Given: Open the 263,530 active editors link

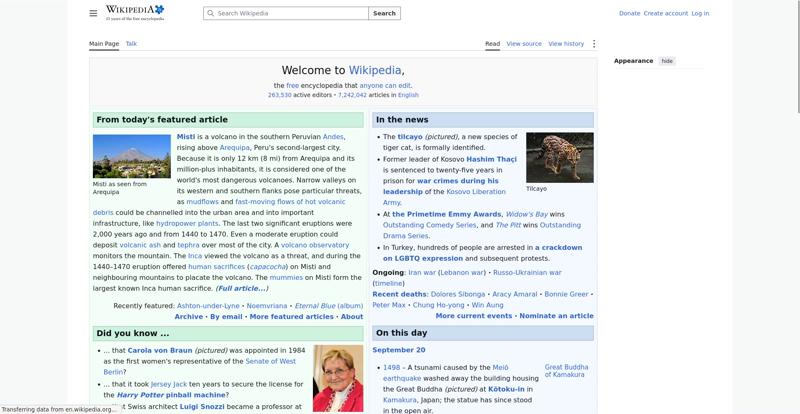Looking at the screenshot, I should click(280, 95).
